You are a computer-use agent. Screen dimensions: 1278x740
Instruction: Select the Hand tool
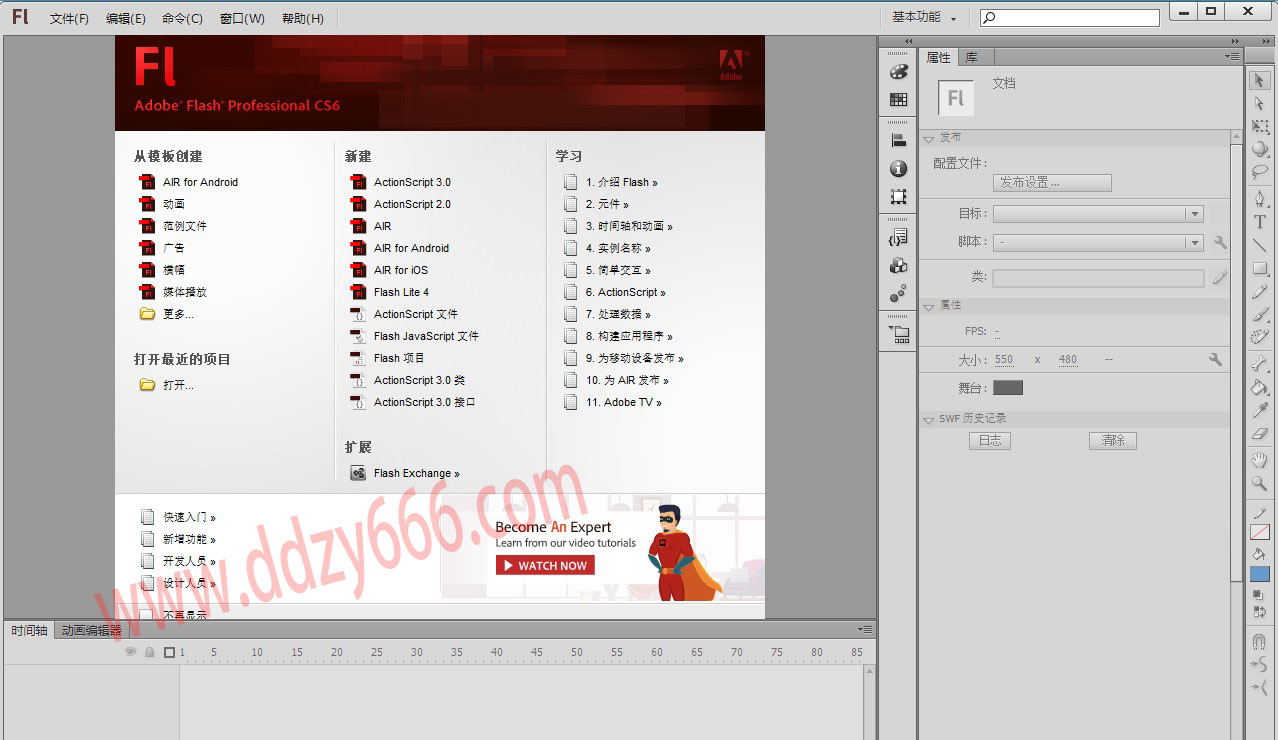coord(1260,461)
